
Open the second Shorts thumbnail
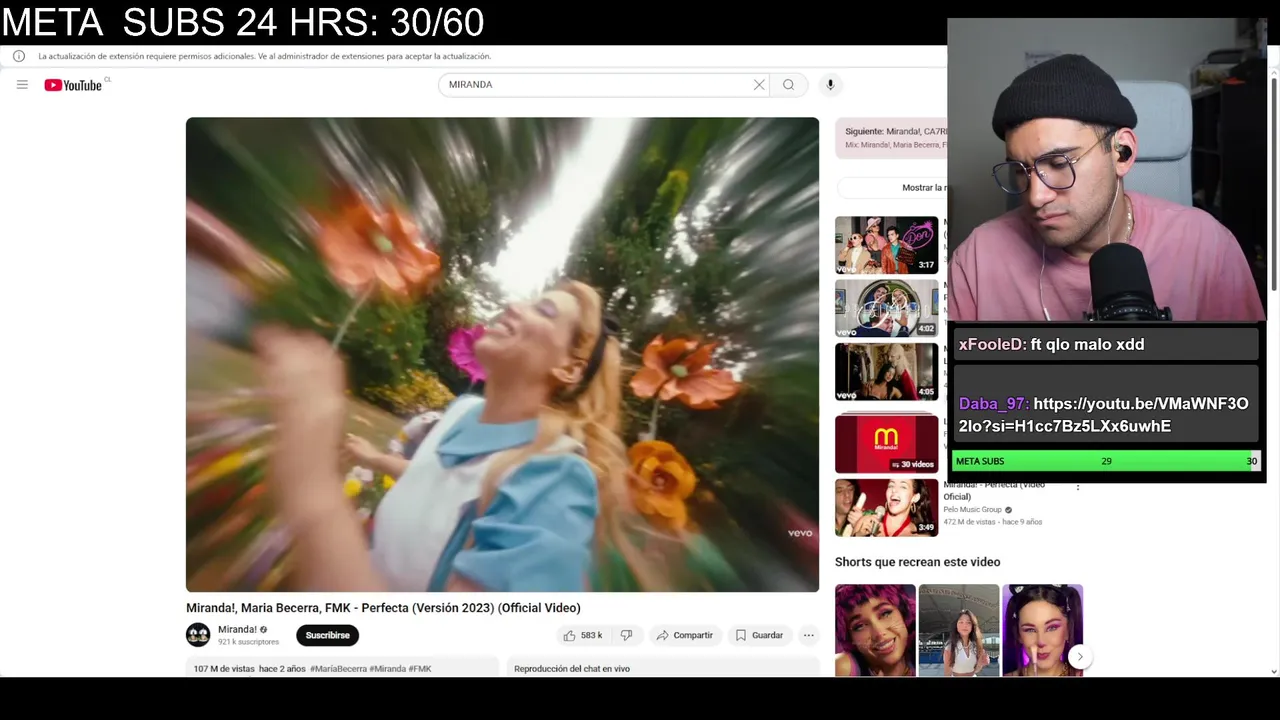959,630
